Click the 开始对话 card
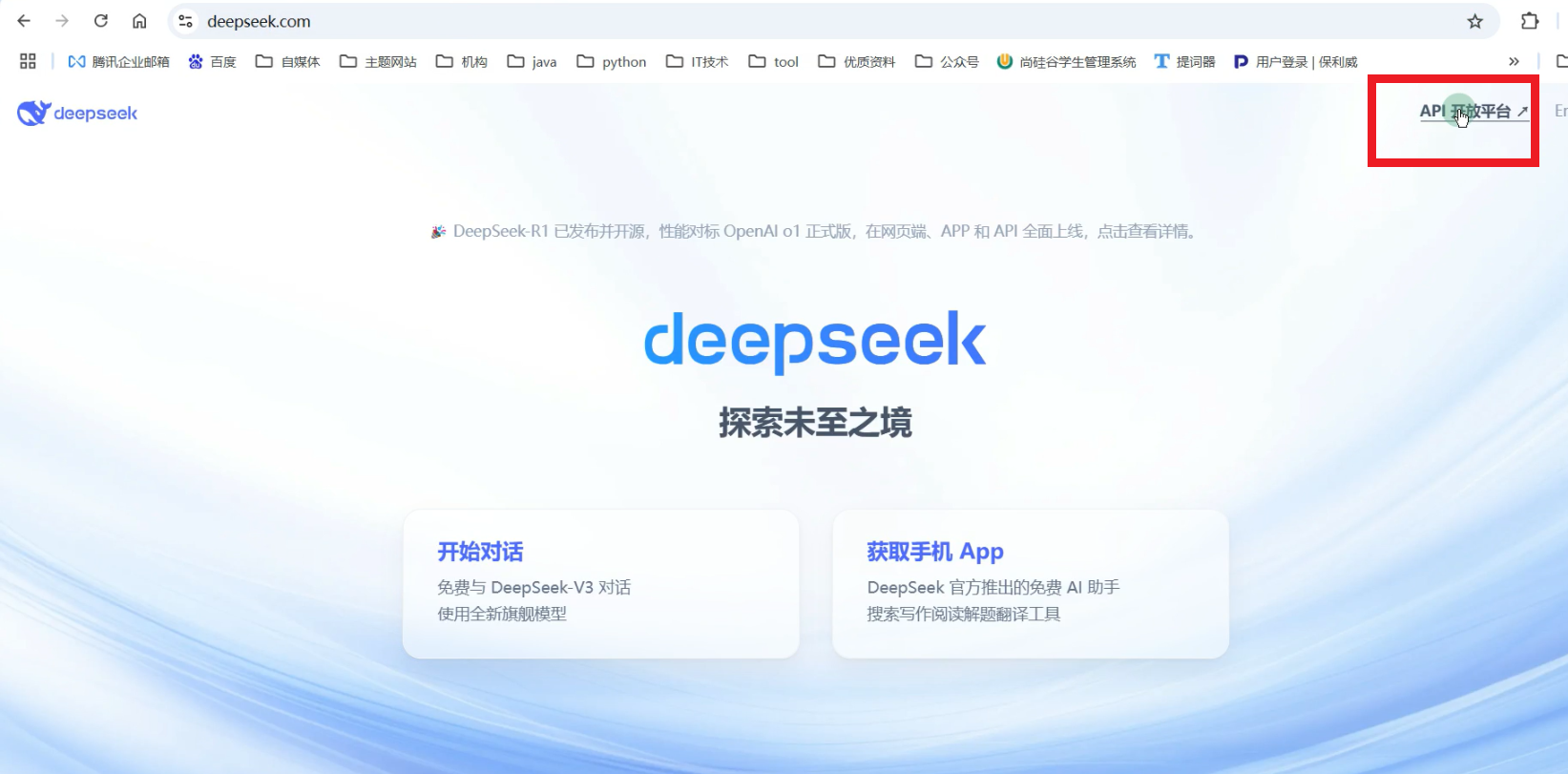1568x774 pixels. [600, 583]
